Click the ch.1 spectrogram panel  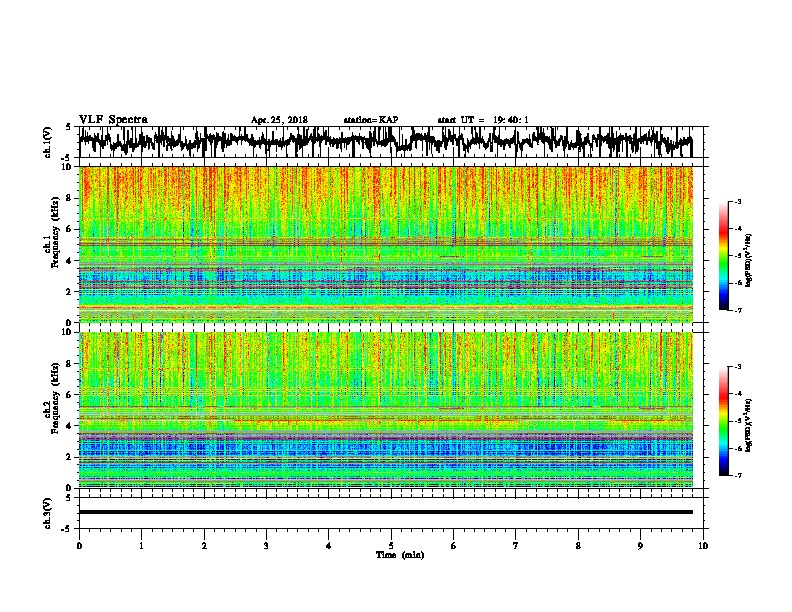pos(385,244)
